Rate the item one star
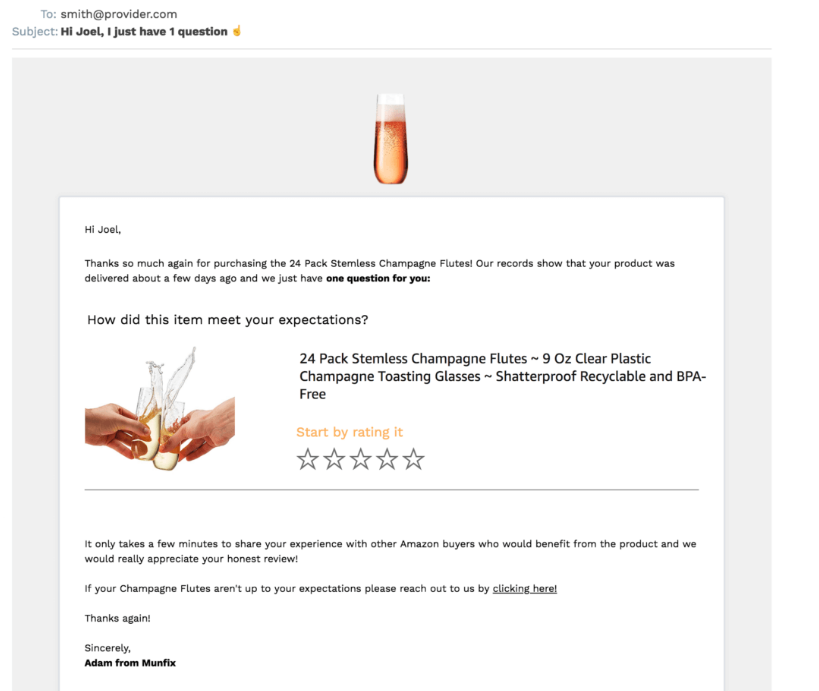 tap(308, 460)
